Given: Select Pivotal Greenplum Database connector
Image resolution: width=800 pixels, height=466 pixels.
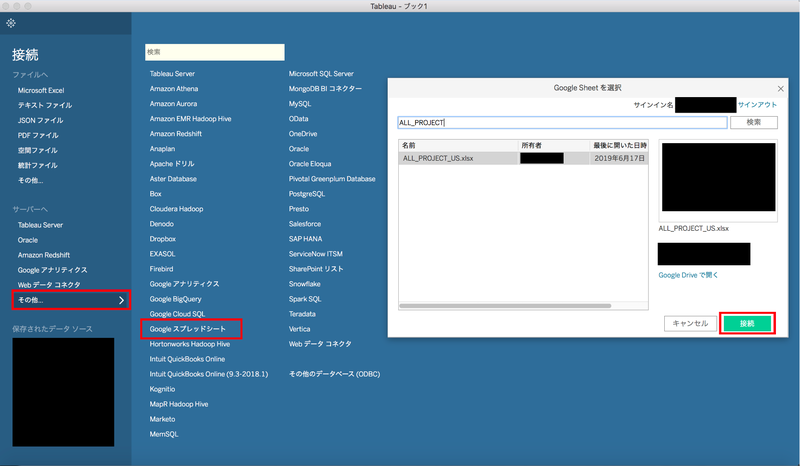Looking at the screenshot, I should [332, 179].
